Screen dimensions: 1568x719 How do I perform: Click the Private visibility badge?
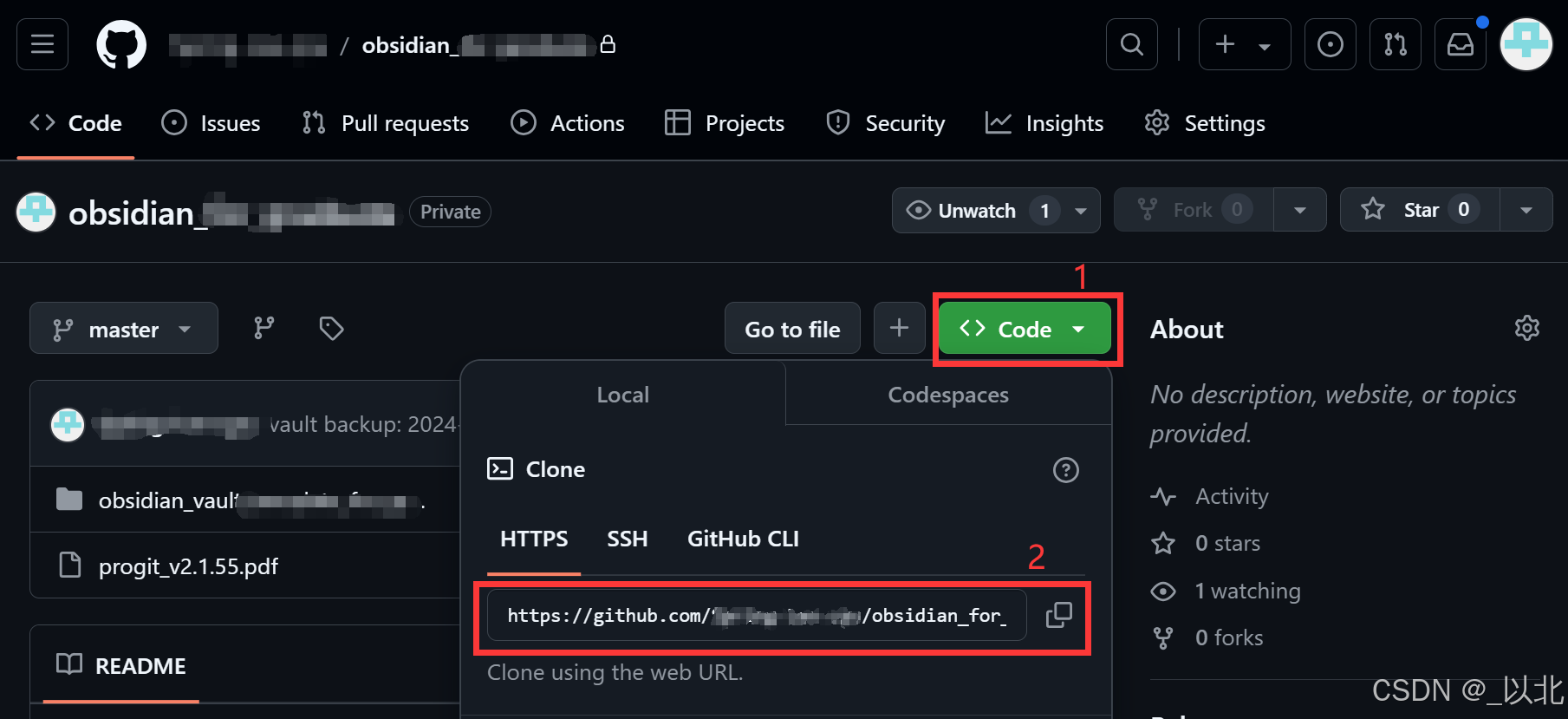[x=450, y=212]
